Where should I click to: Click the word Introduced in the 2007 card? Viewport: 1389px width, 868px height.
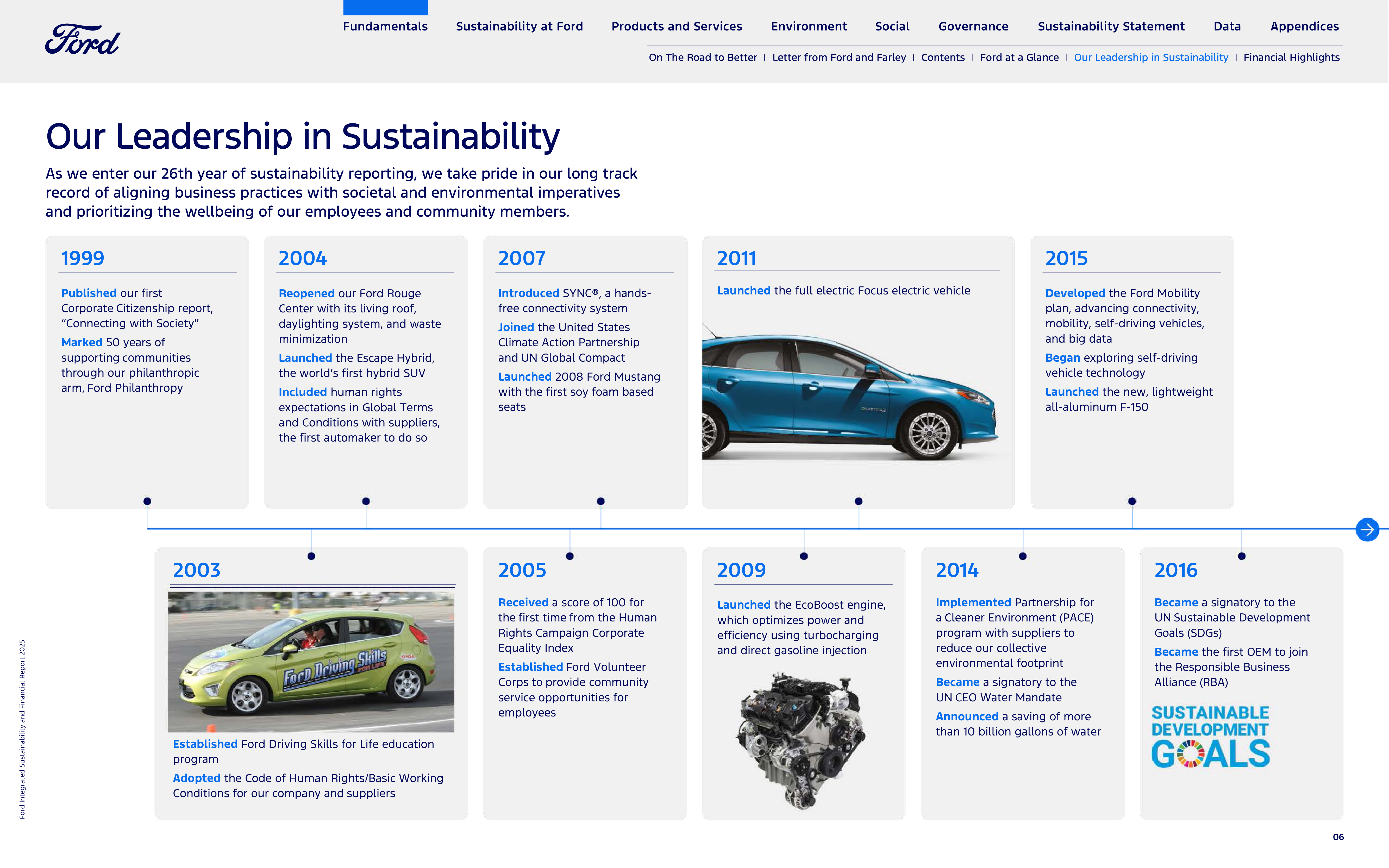click(528, 293)
